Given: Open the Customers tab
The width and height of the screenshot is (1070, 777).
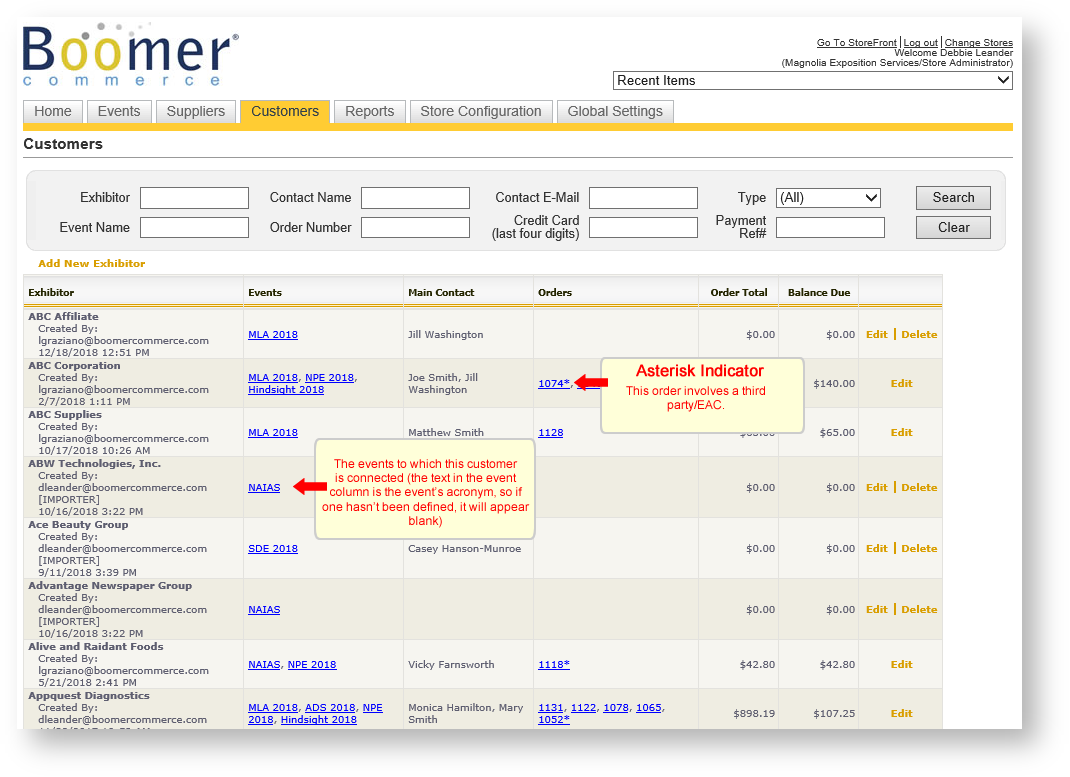Looking at the screenshot, I should [284, 111].
